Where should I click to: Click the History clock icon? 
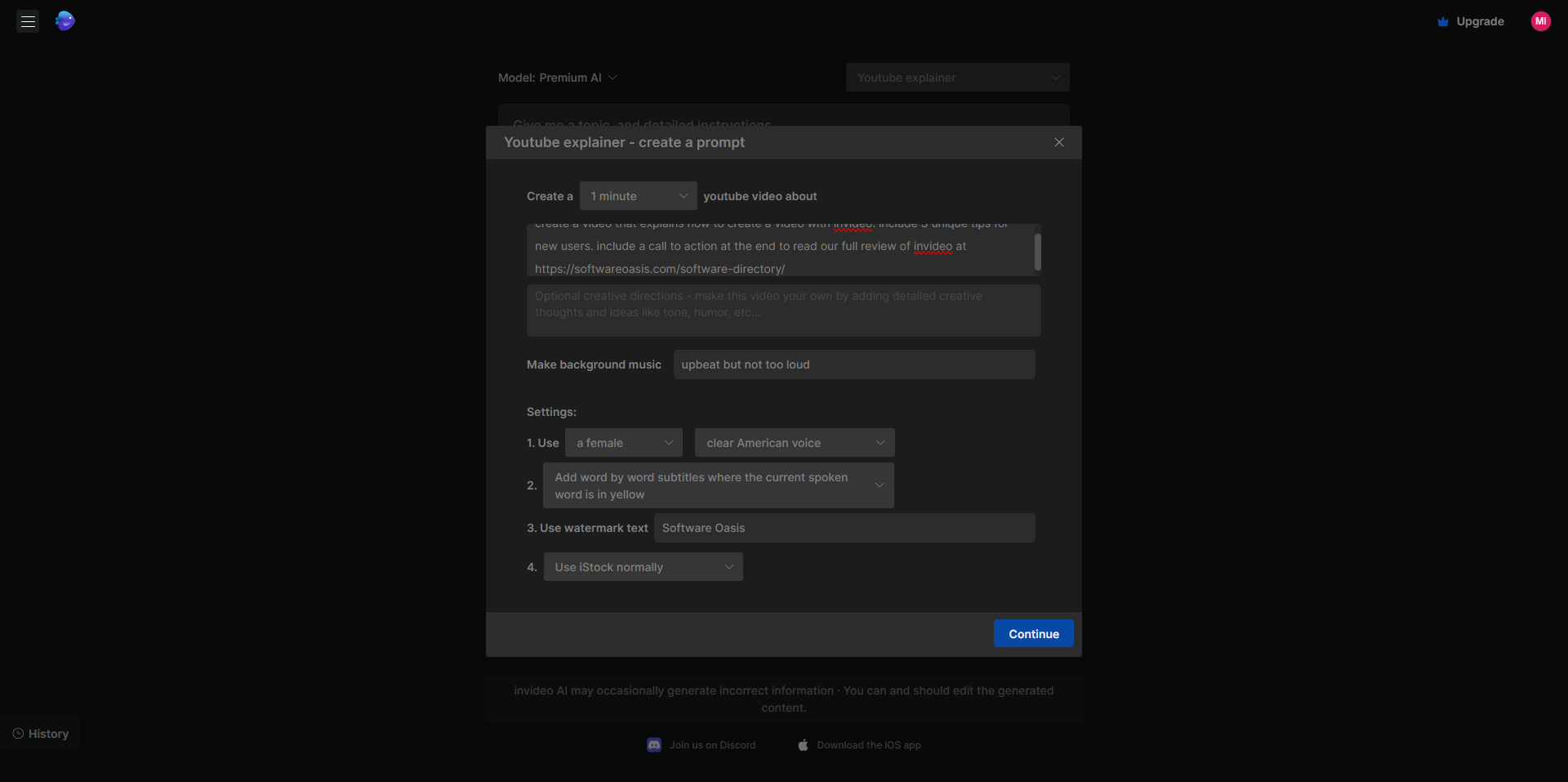18,734
